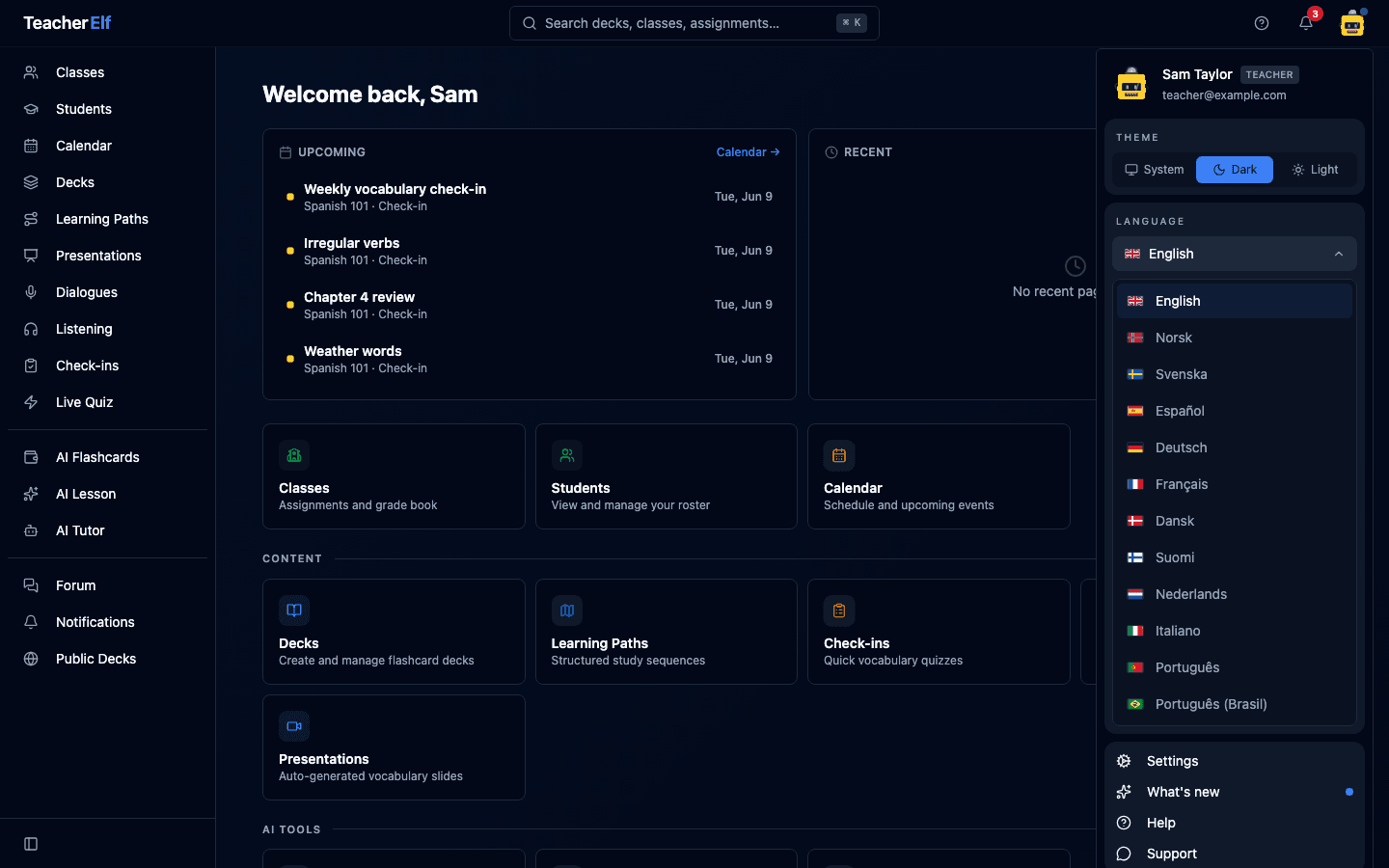Open Help in profile menu
This screenshot has width=1389, height=868.
pyautogui.click(x=1235, y=823)
